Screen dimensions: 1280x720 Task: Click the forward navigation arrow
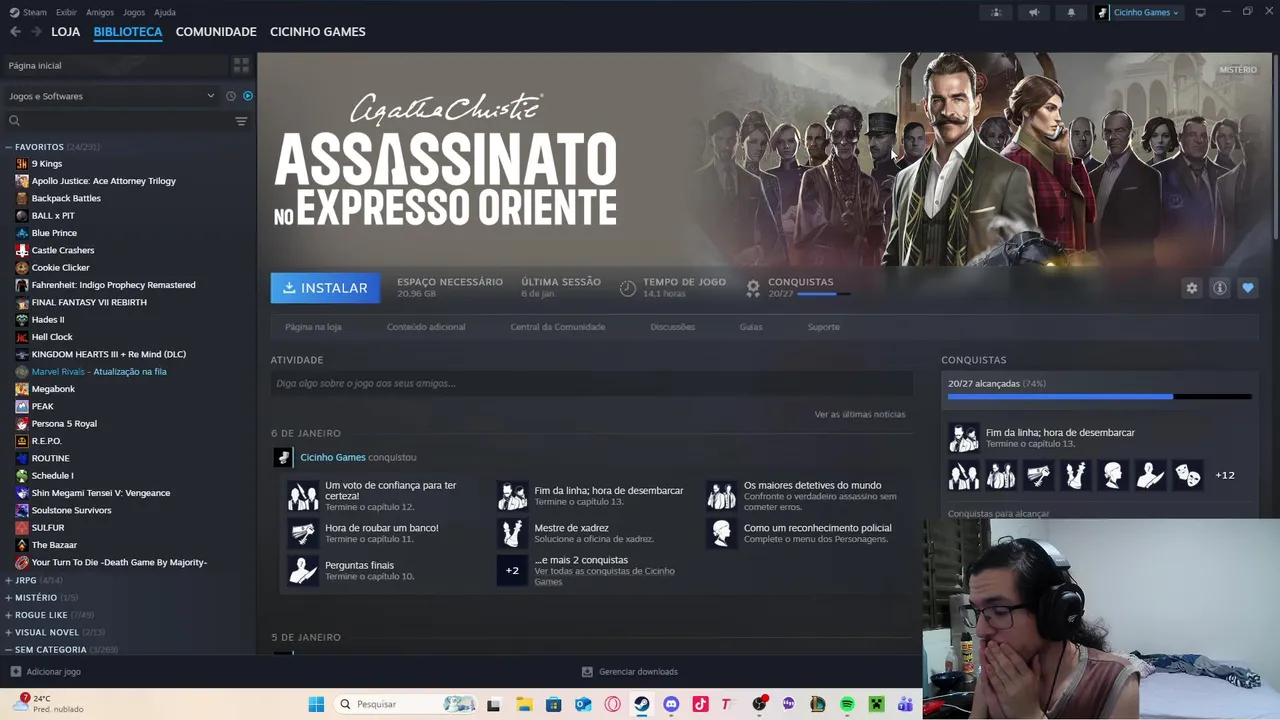point(36,32)
